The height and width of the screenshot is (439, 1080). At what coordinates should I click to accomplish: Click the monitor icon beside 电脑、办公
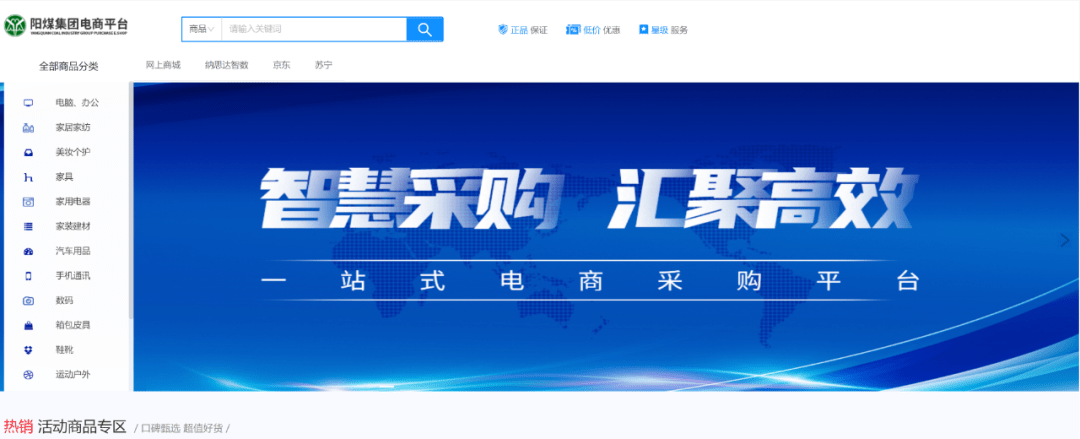(28, 103)
